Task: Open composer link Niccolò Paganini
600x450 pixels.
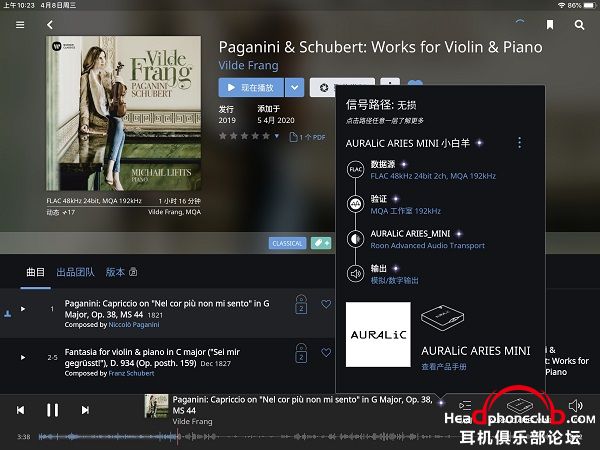Action: (134, 324)
